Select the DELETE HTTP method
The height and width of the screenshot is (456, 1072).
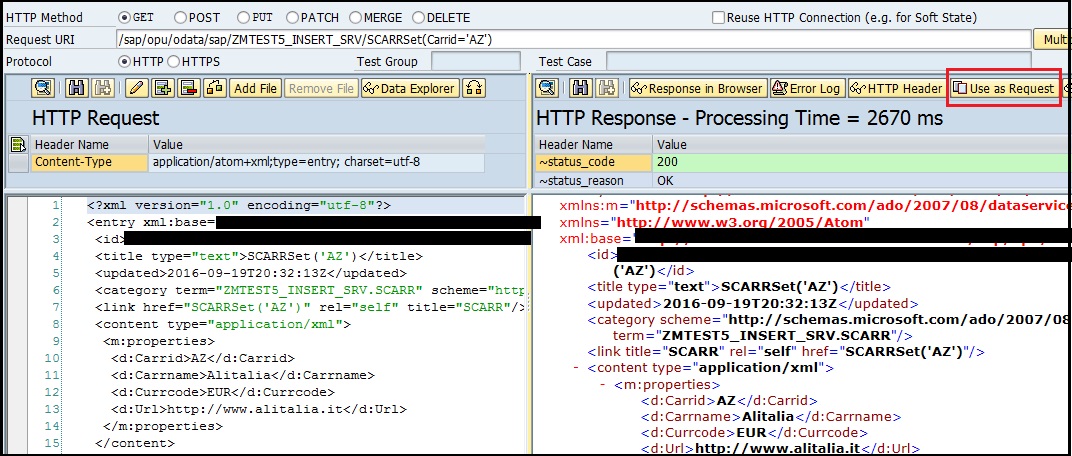(x=418, y=18)
